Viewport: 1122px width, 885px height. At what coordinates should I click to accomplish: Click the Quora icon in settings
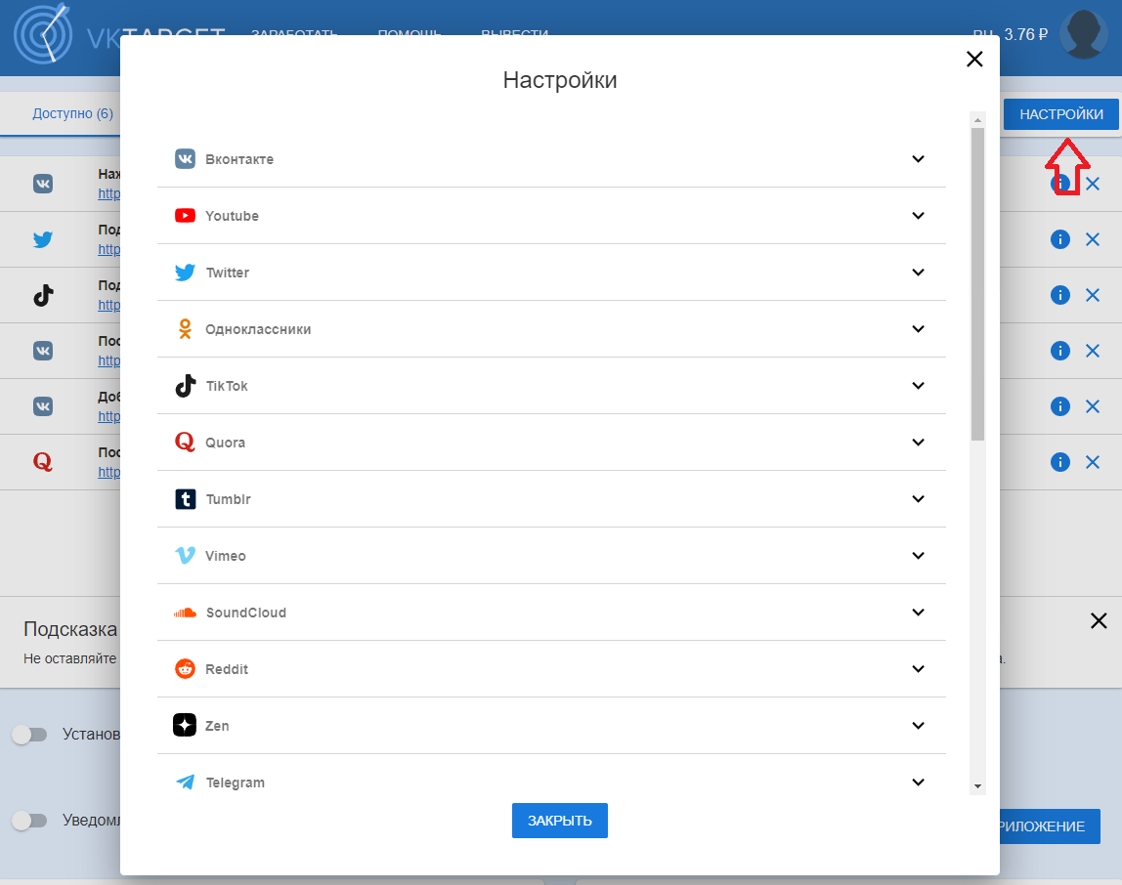185,442
